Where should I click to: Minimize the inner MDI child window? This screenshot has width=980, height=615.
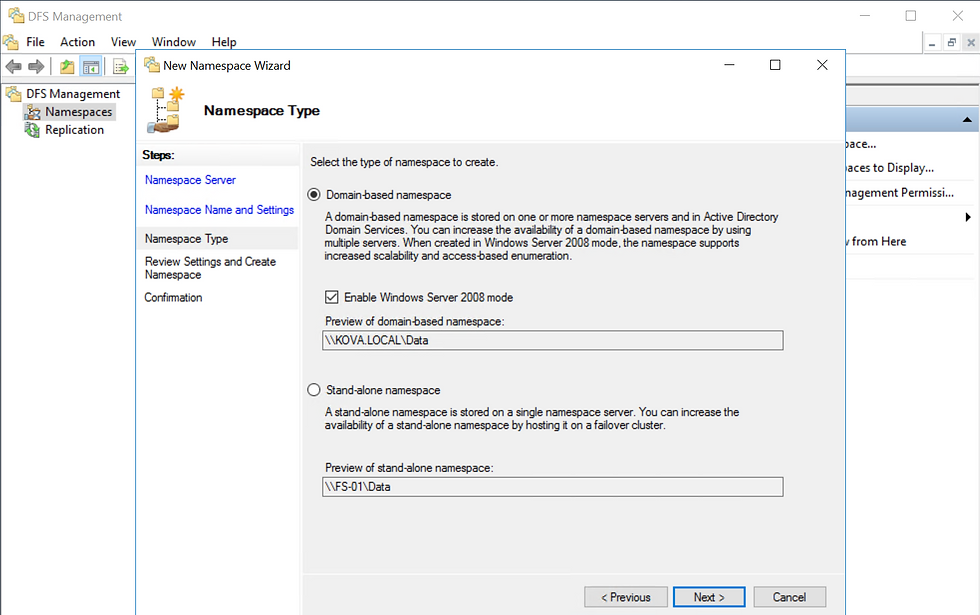pyautogui.click(x=932, y=43)
